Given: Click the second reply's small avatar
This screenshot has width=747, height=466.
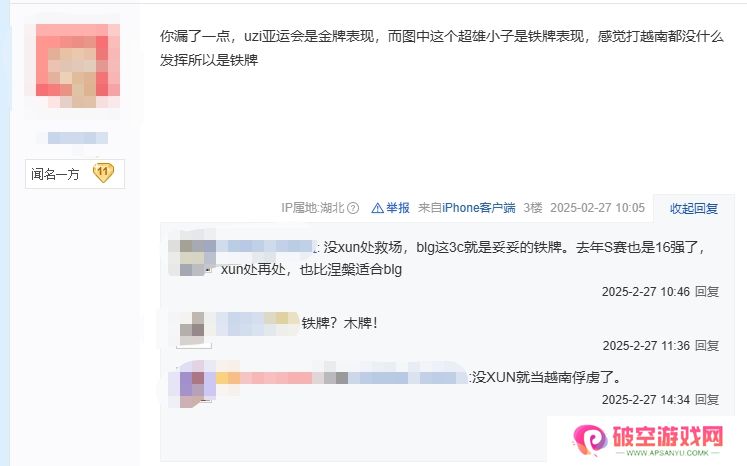Looking at the screenshot, I should coord(193,329).
